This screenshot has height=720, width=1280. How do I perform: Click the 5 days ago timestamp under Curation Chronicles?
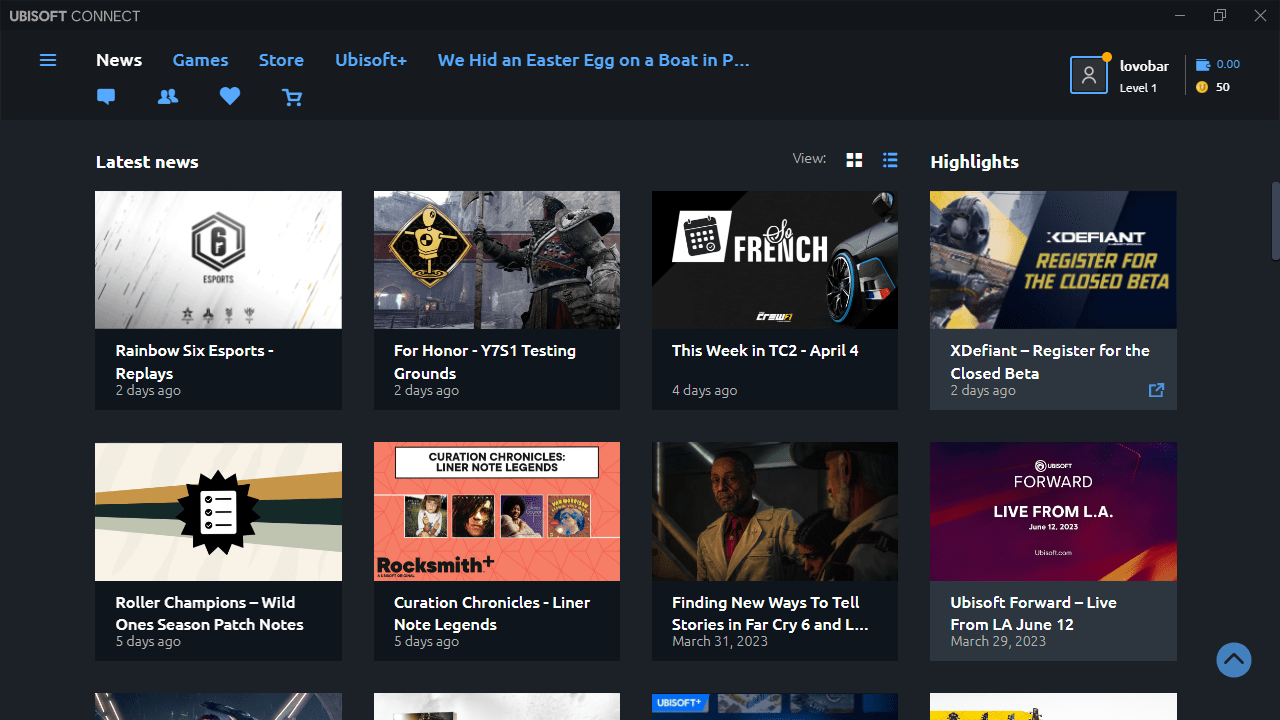(426, 641)
